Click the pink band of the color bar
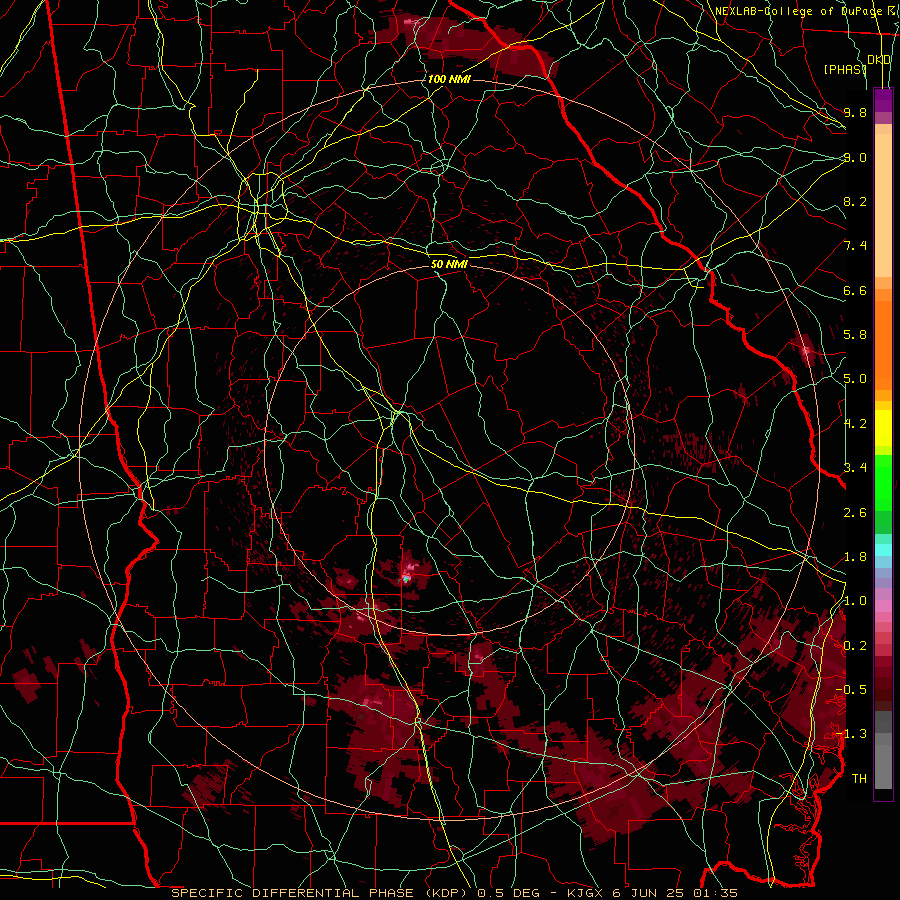This screenshot has width=900, height=900. [x=883, y=606]
